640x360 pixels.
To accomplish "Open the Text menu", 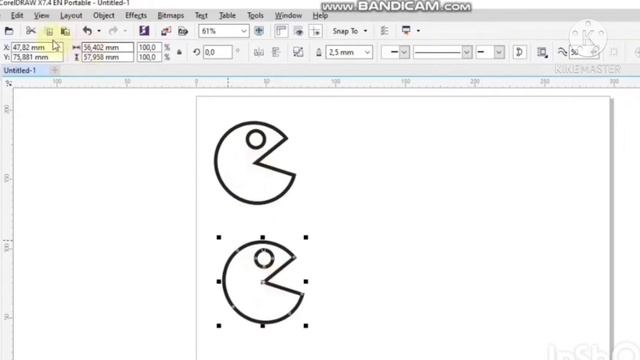I will point(201,16).
